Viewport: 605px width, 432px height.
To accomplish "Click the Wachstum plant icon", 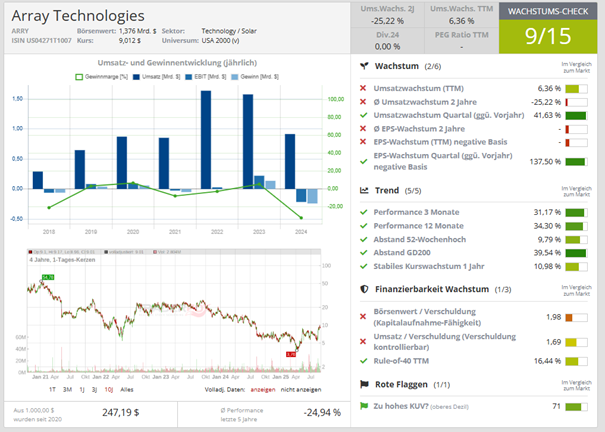I will point(364,66).
